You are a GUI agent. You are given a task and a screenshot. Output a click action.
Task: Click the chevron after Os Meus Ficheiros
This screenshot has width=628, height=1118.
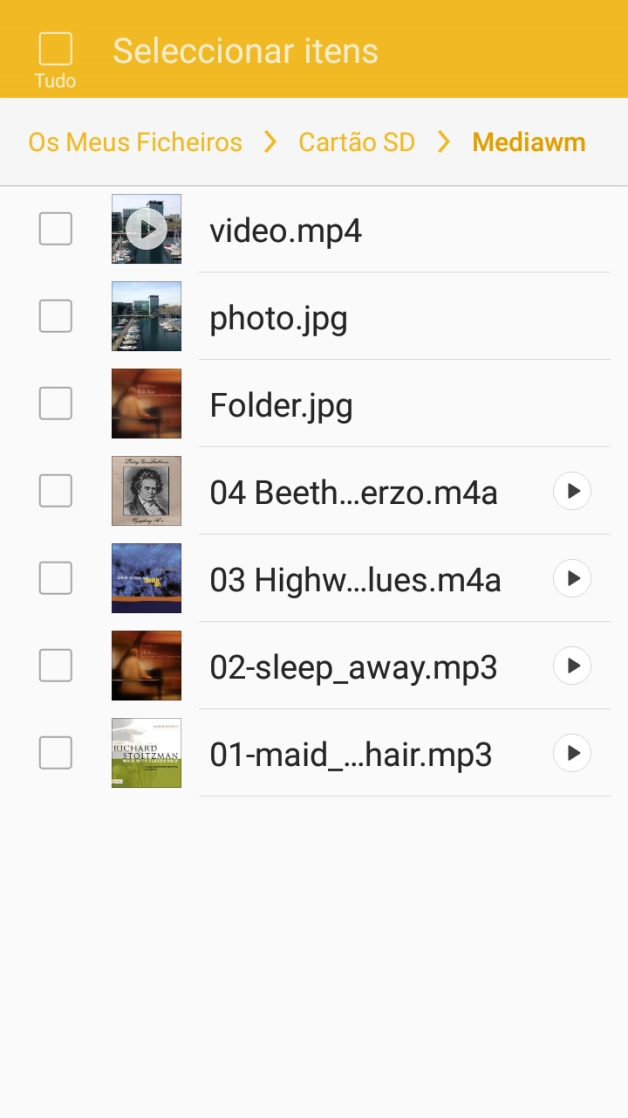click(270, 142)
